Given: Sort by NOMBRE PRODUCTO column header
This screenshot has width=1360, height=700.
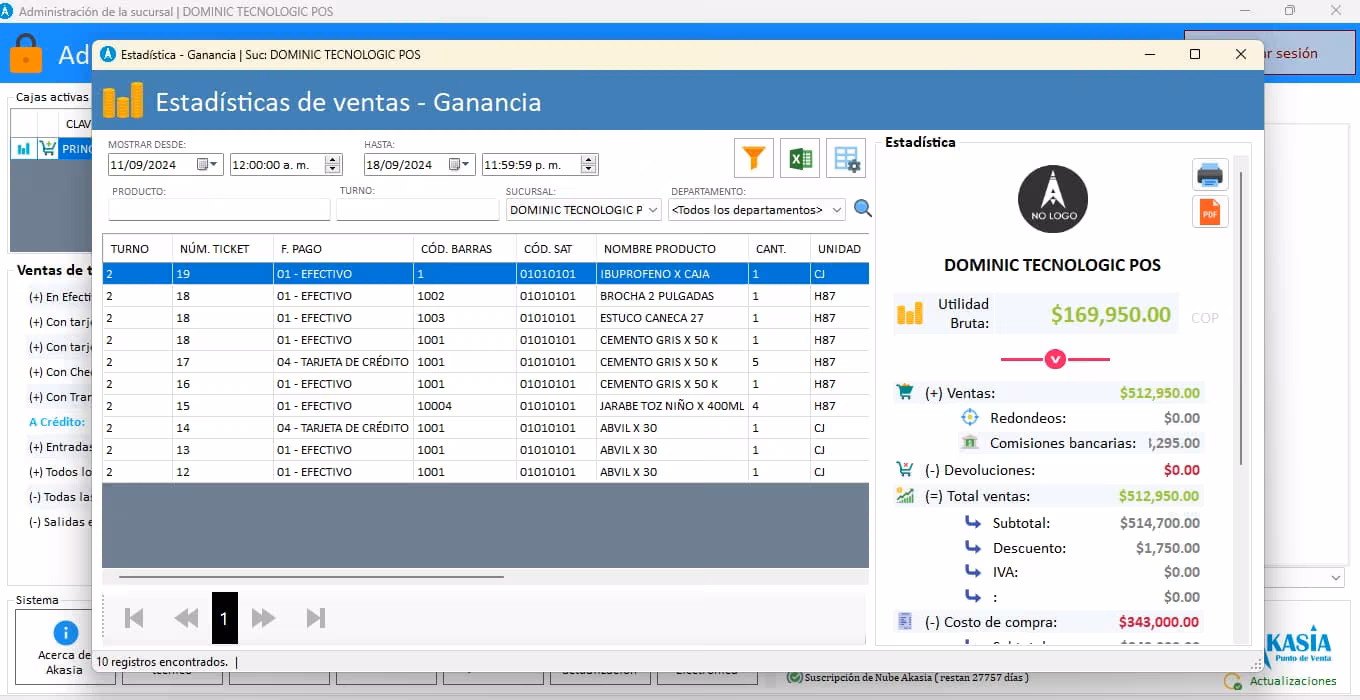Looking at the screenshot, I should point(672,248).
